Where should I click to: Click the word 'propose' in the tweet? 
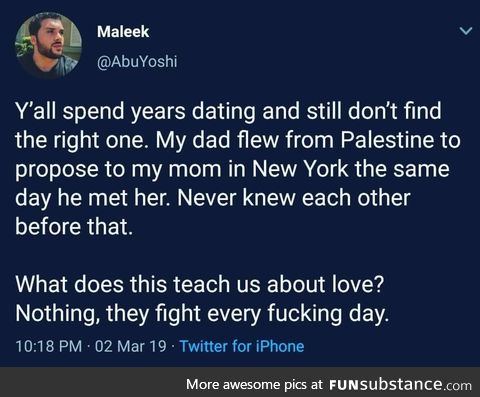point(57,170)
